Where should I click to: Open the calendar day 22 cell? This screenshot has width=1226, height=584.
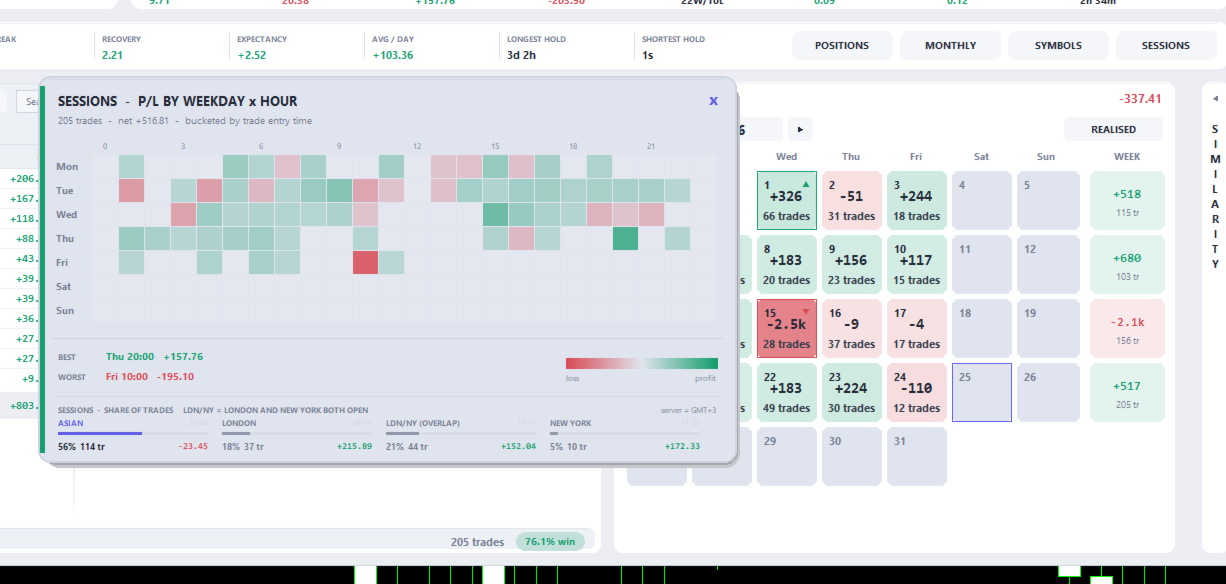[x=787, y=393]
